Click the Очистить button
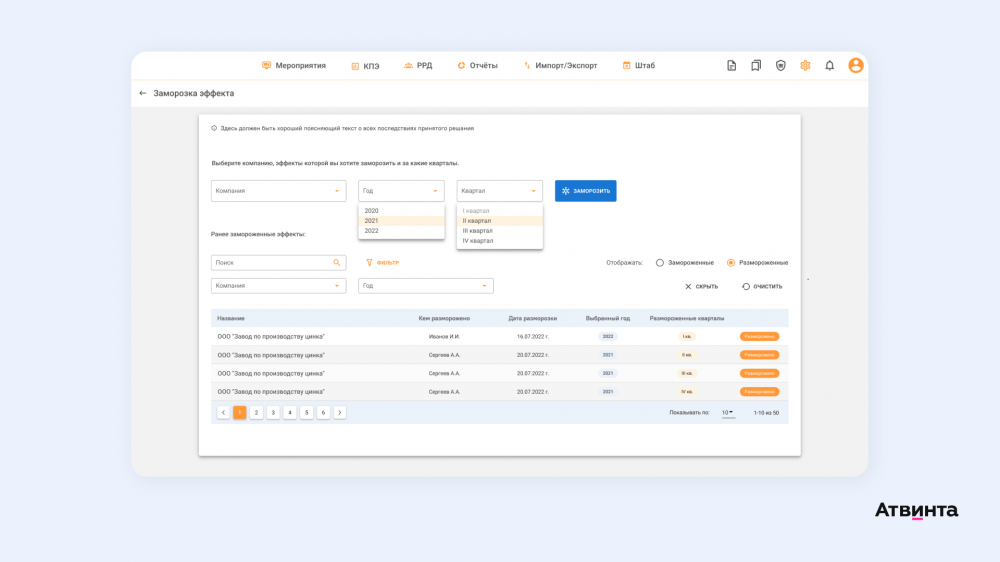 [x=762, y=286]
